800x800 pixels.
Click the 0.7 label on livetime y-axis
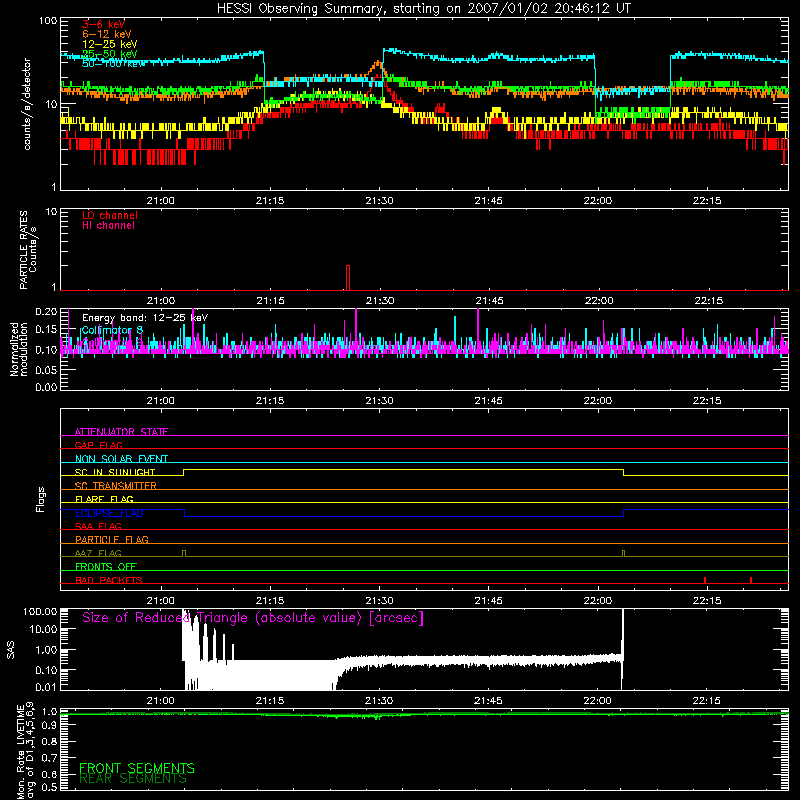[50, 758]
